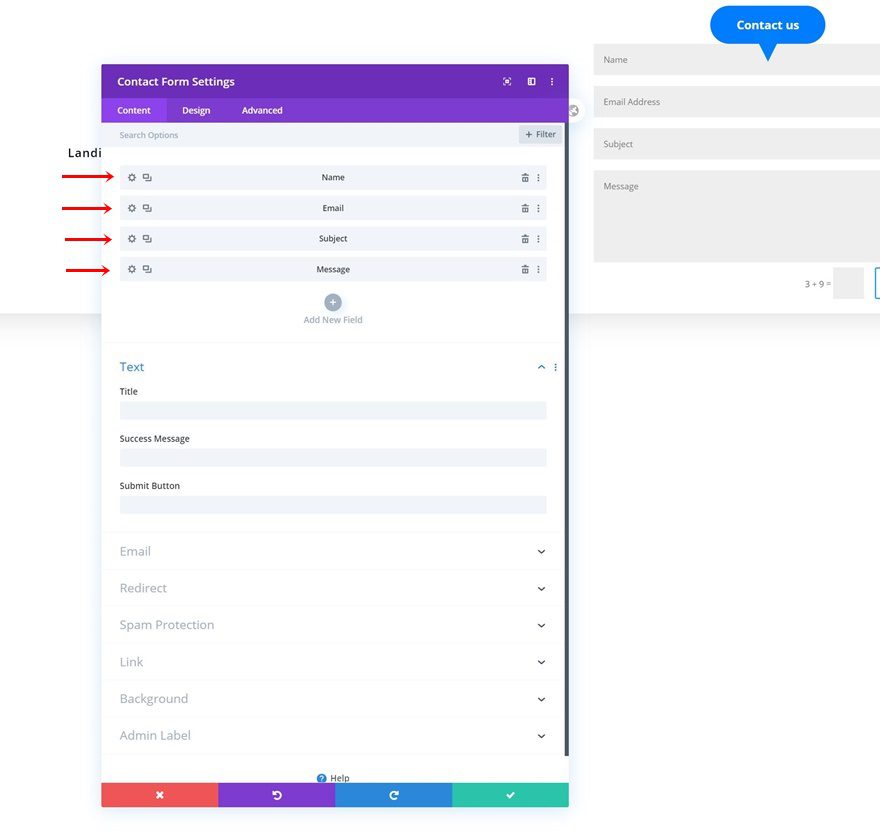
Task: Click the Add New Field plus icon
Action: [x=332, y=301]
